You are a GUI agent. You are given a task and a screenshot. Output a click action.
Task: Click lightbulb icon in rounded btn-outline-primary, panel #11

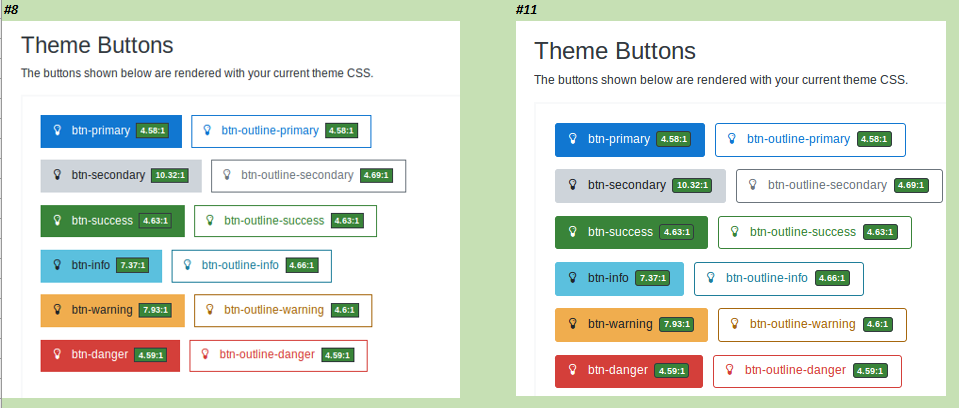731,139
